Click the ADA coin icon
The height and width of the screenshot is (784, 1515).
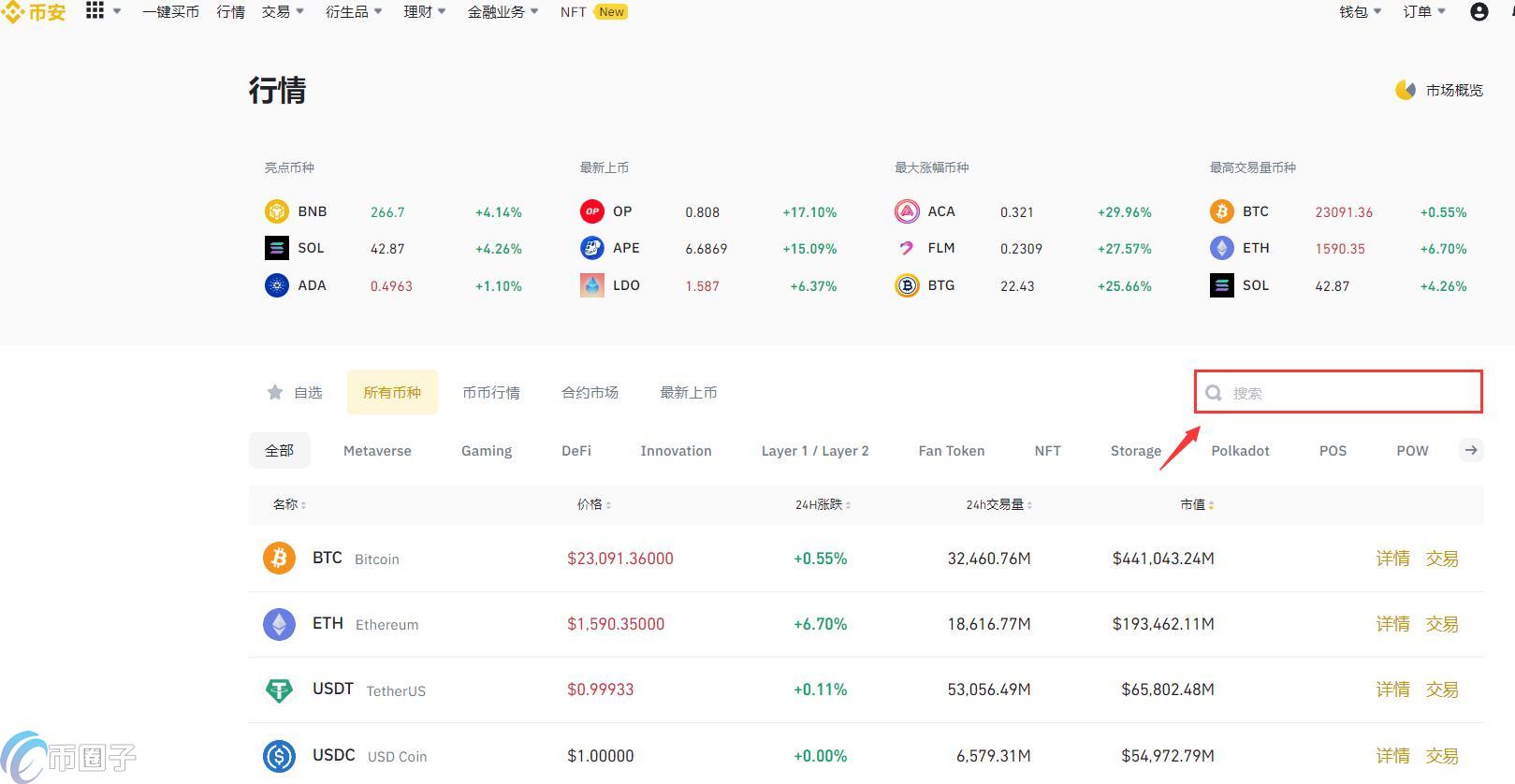(x=277, y=285)
